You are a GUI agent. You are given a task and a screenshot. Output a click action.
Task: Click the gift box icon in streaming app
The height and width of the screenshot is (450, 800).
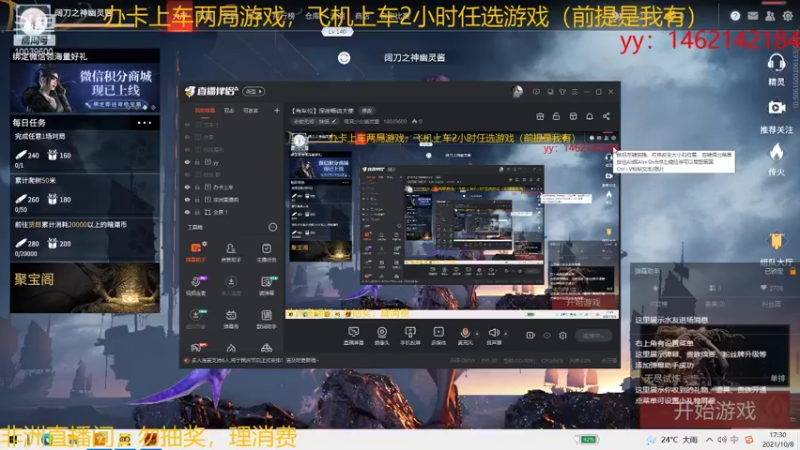(x=540, y=116)
